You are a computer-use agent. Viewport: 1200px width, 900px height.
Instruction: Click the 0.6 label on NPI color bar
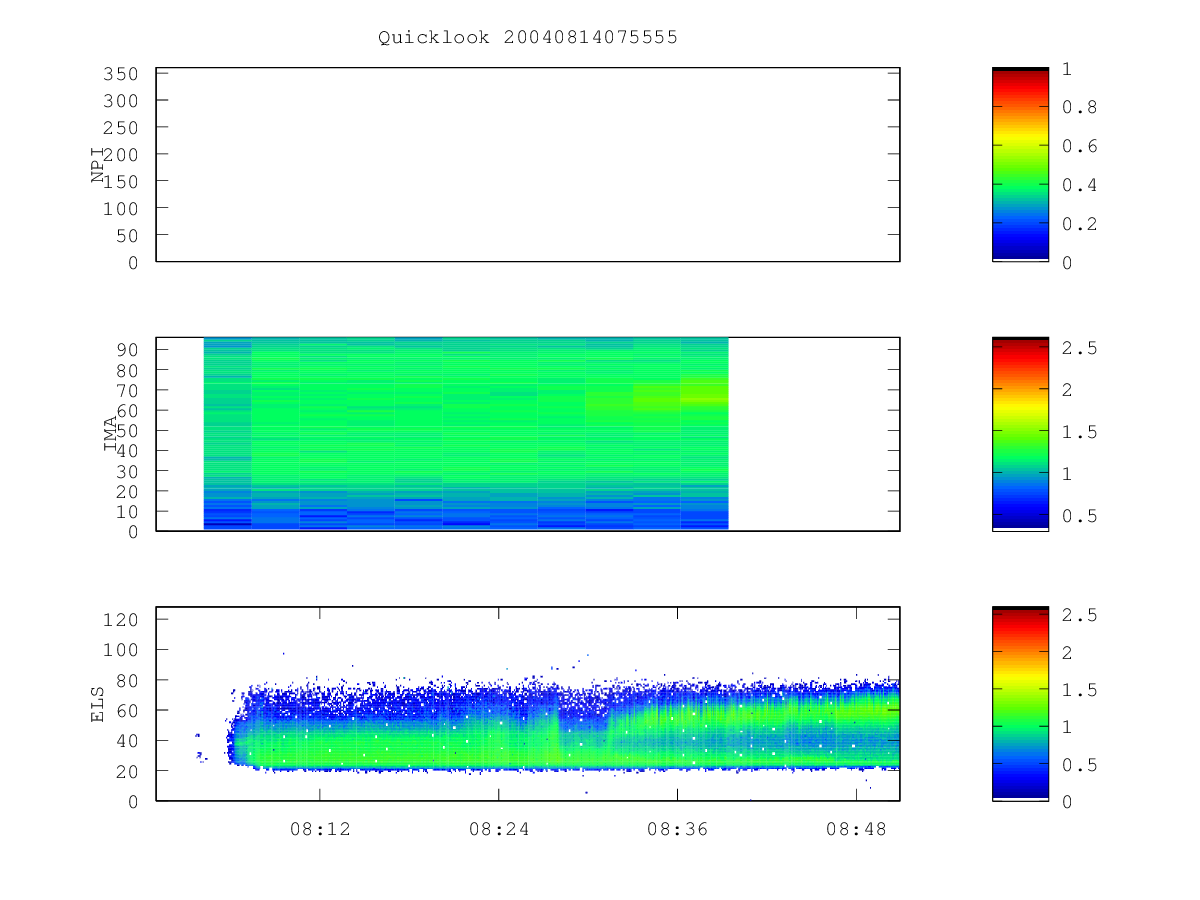tap(1080, 146)
